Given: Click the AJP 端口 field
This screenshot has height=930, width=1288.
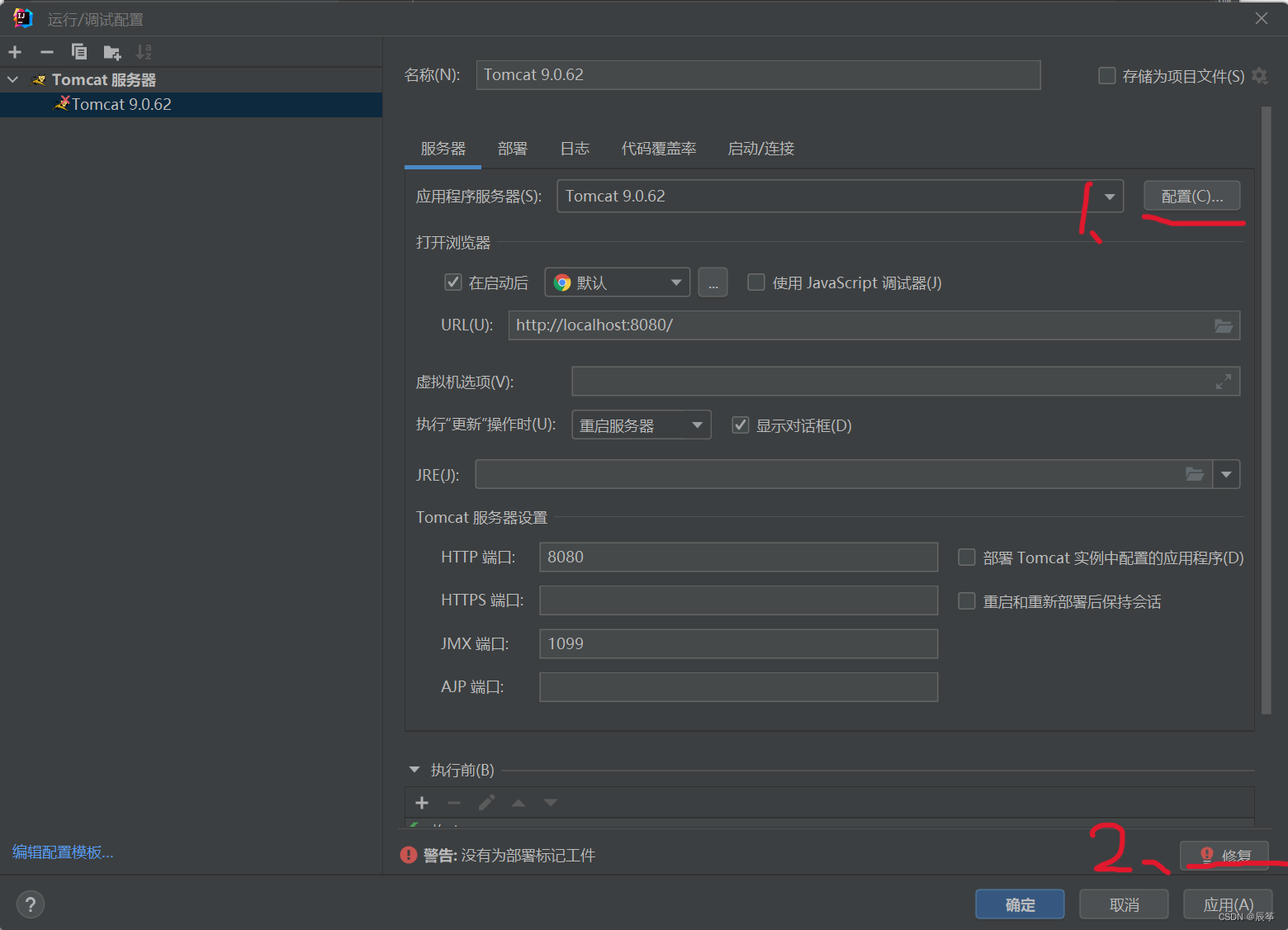Looking at the screenshot, I should 739,687.
